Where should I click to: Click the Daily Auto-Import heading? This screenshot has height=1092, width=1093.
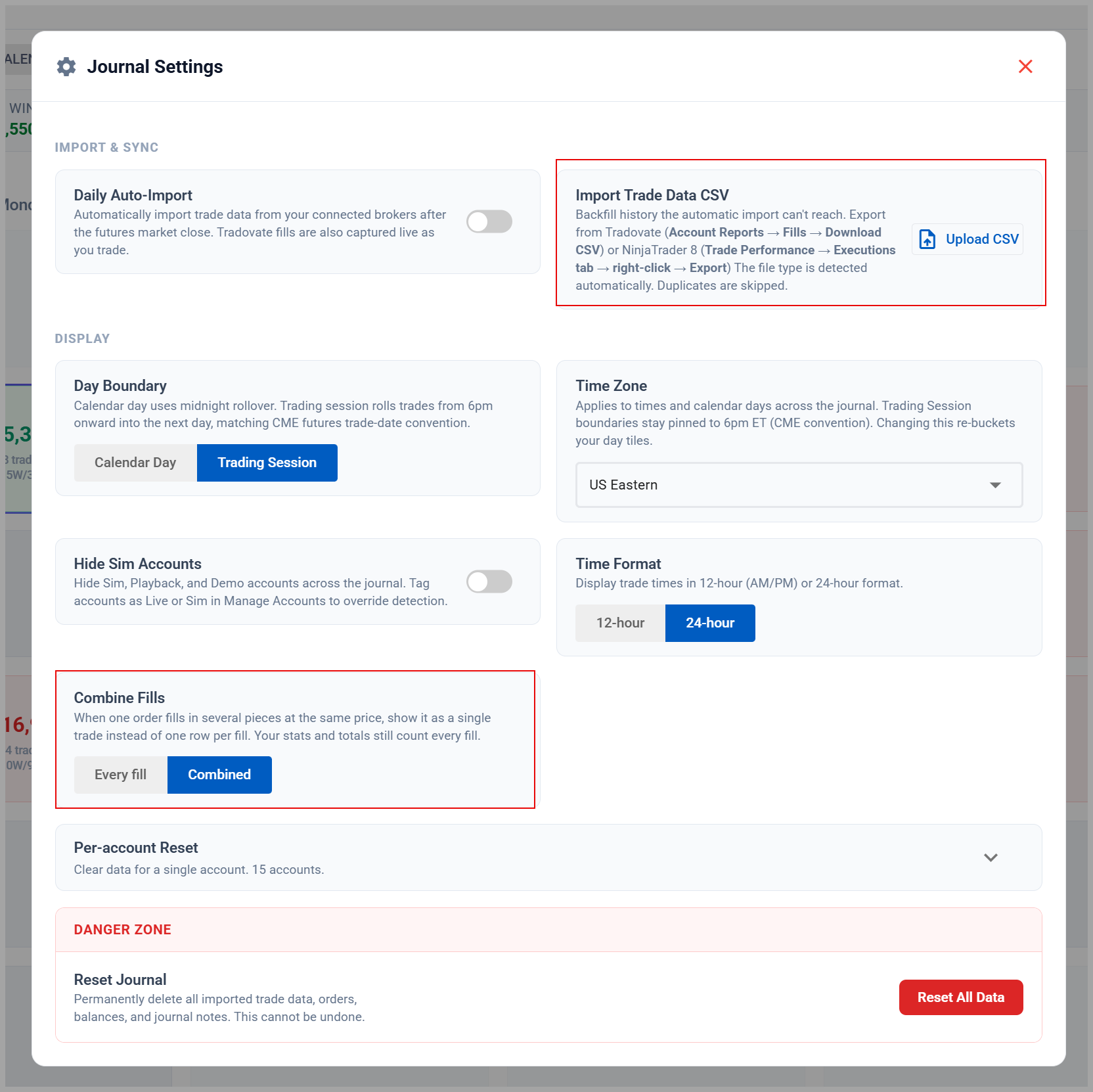pos(133,195)
